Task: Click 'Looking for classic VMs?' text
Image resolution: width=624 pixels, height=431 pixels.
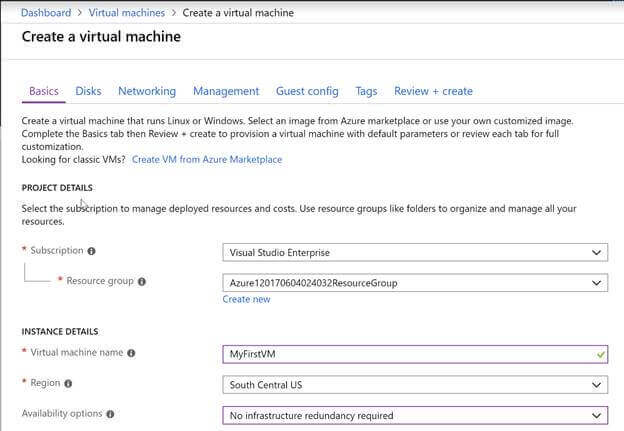Action: click(x=73, y=160)
